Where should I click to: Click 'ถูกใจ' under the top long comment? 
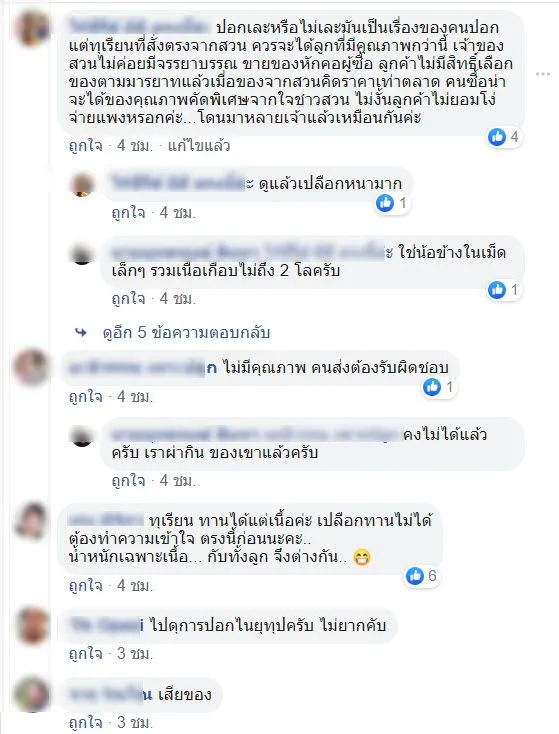click(x=85, y=146)
